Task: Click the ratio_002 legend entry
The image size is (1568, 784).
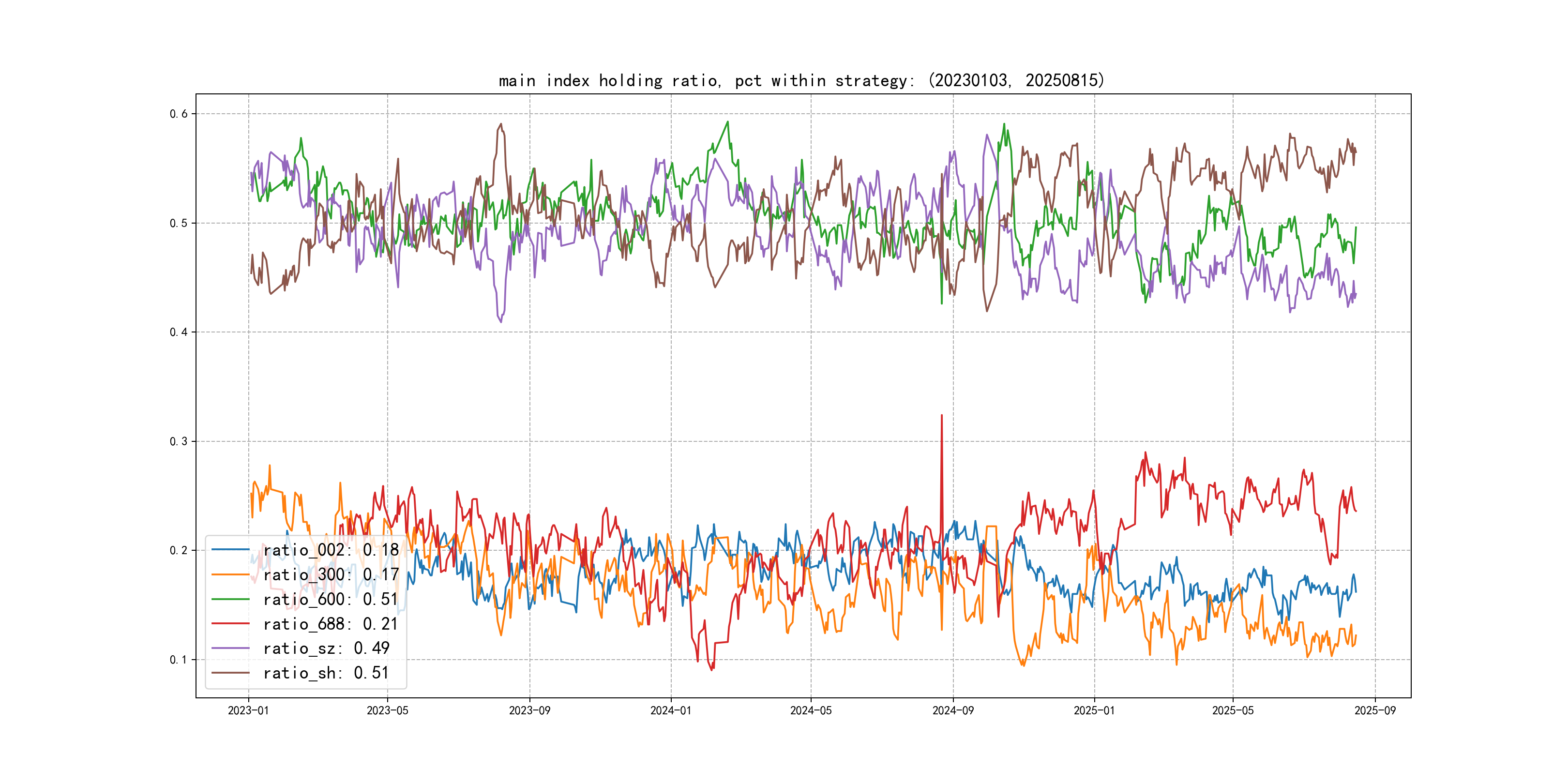Action: pos(331,550)
